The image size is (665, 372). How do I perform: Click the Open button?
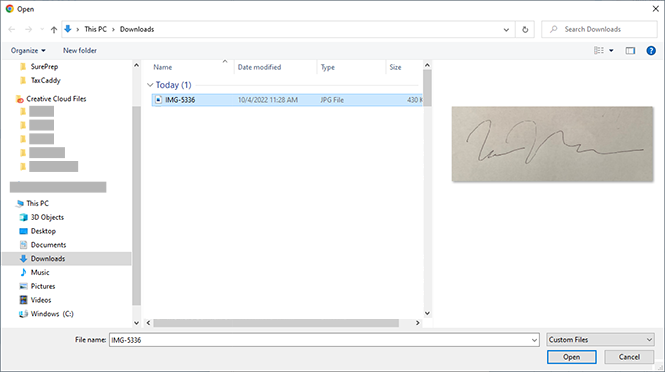point(571,357)
